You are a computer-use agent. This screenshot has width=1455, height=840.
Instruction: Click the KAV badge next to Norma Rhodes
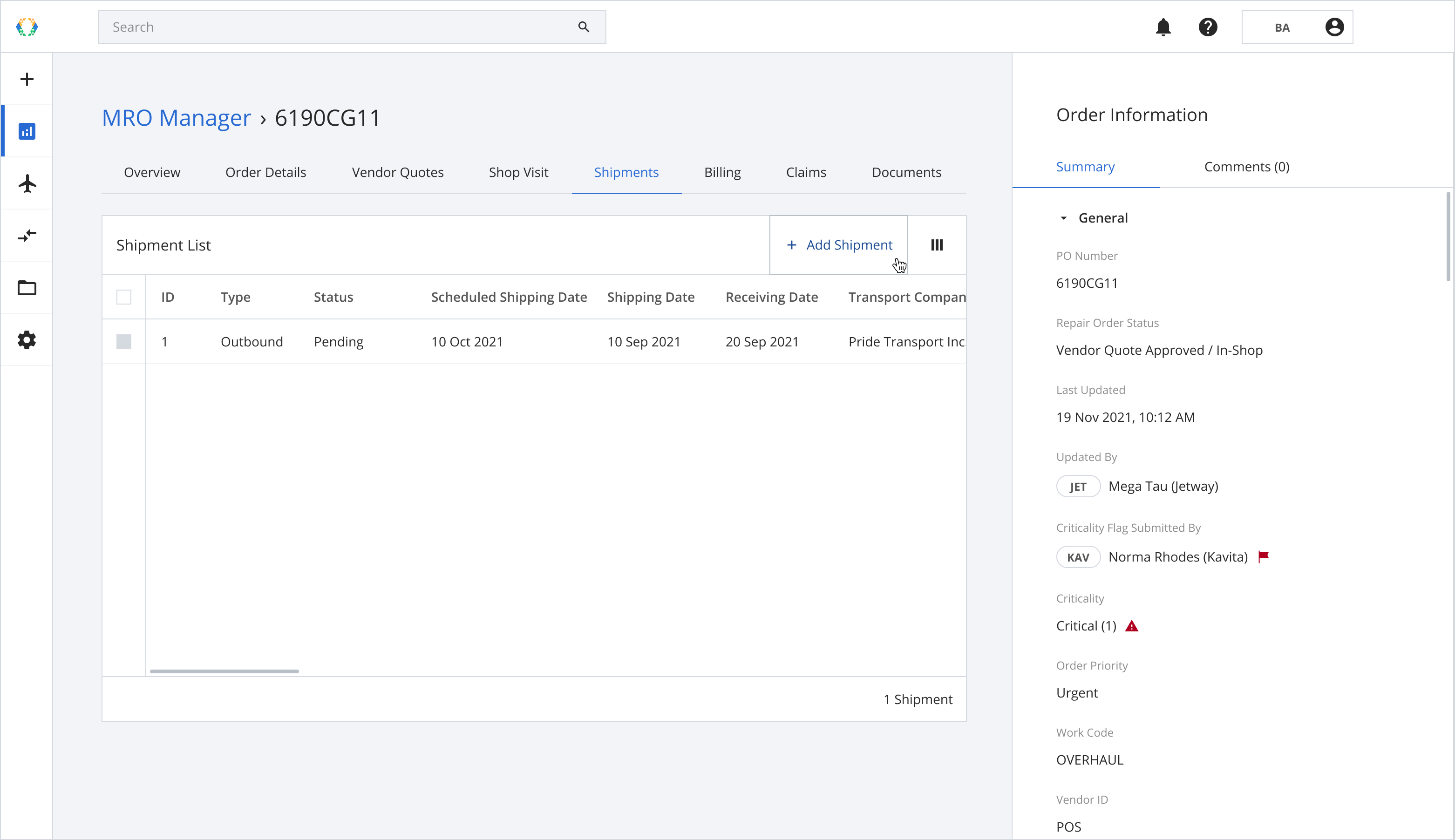pos(1078,557)
